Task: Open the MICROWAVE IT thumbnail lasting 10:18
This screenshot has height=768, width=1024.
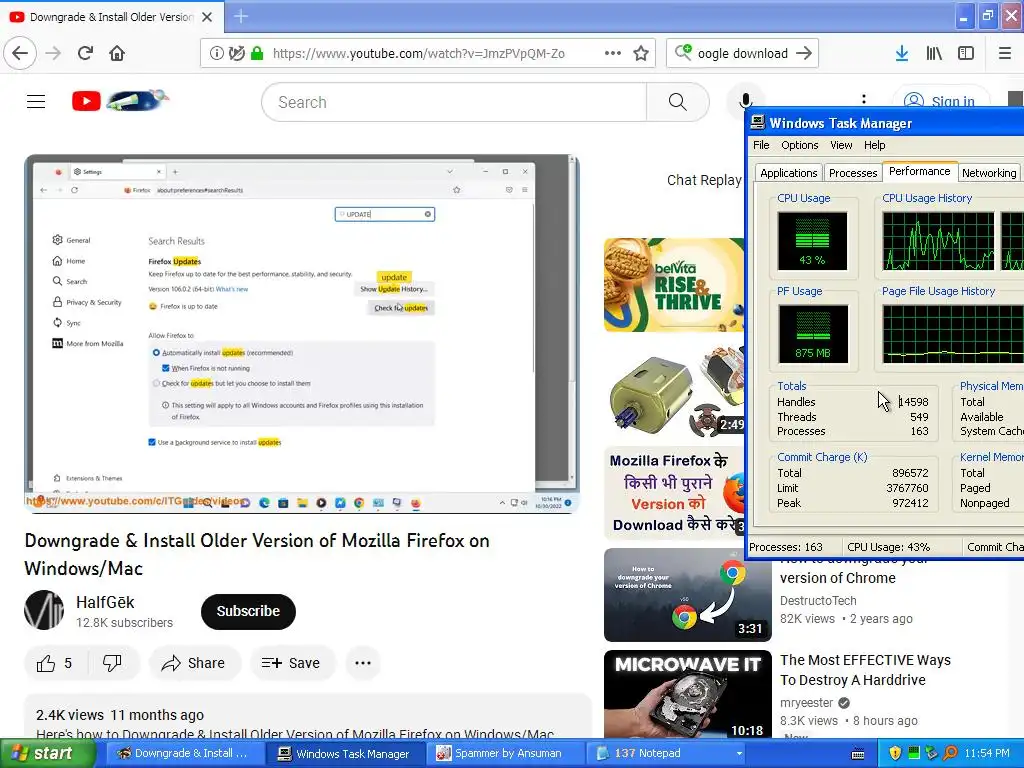Action: pyautogui.click(x=688, y=694)
